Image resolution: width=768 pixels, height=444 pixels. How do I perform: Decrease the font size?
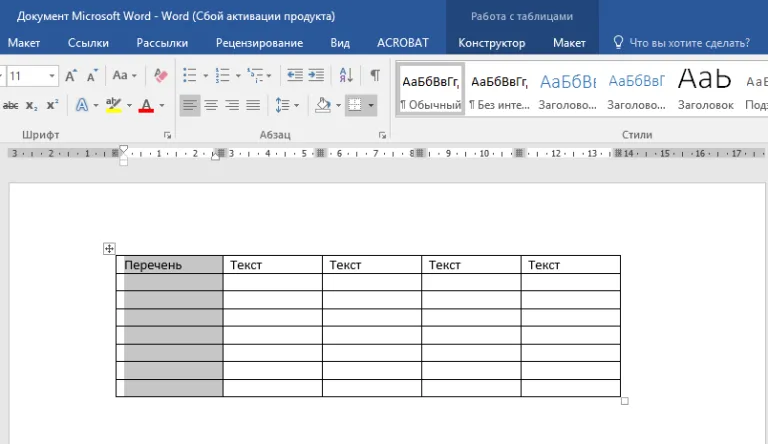tap(92, 75)
